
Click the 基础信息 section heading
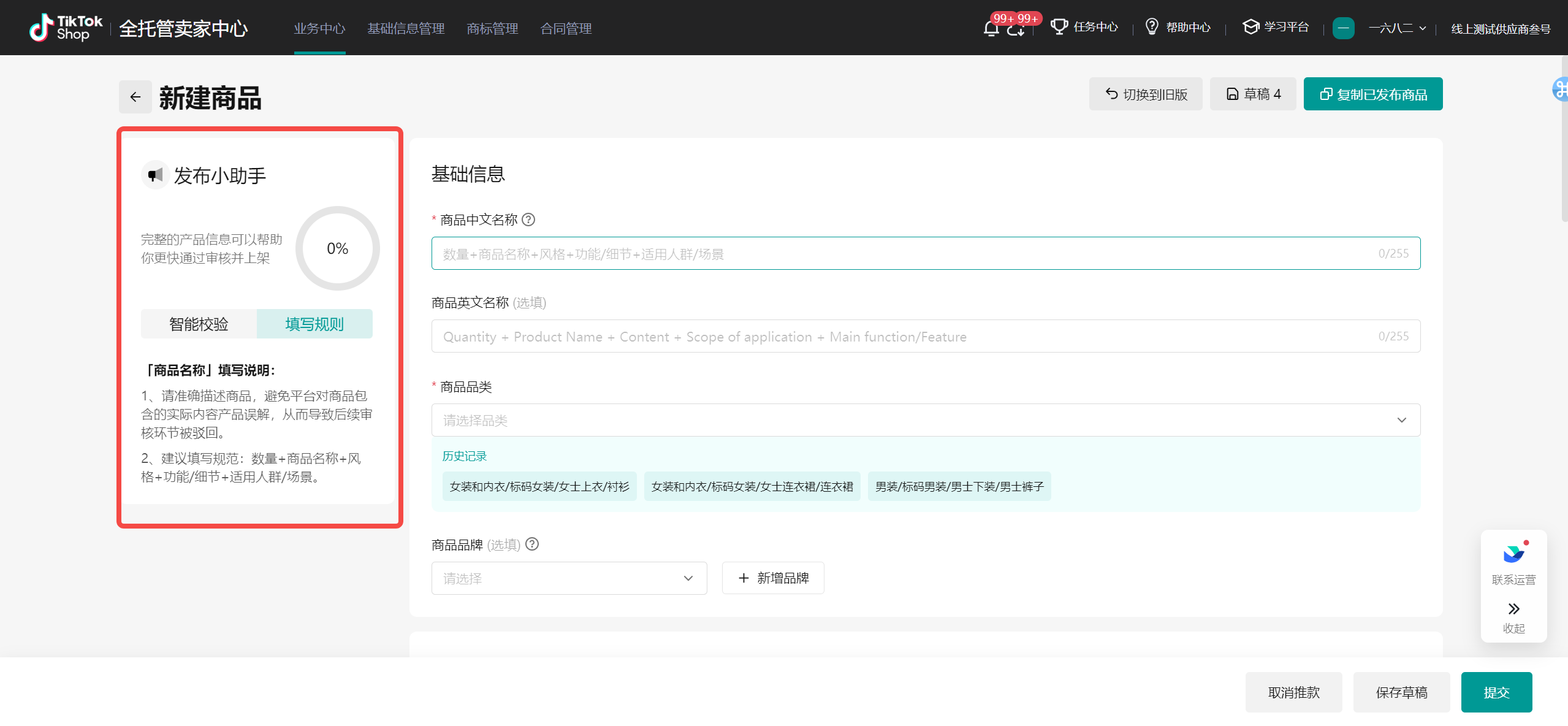468,174
